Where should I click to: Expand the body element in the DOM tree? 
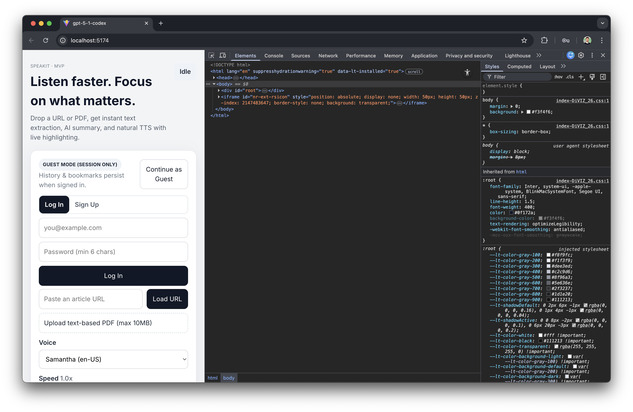coord(212,84)
